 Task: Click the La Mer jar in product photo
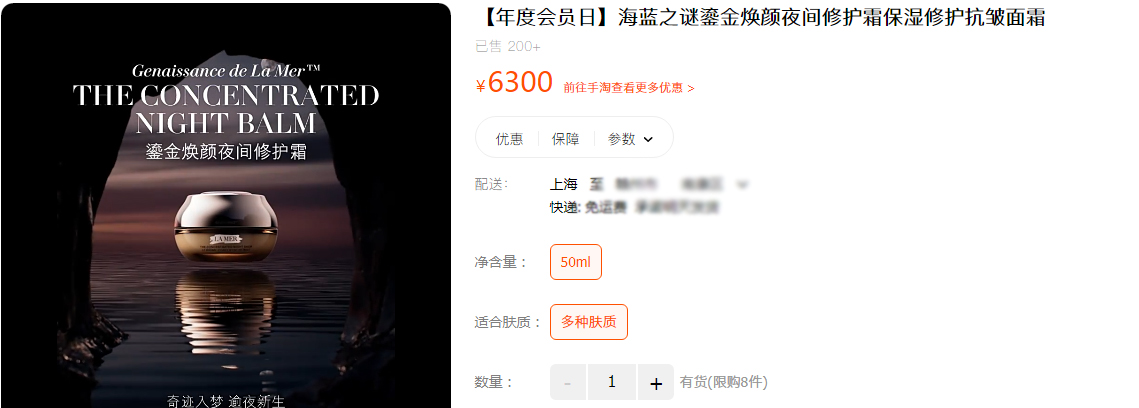(226, 224)
